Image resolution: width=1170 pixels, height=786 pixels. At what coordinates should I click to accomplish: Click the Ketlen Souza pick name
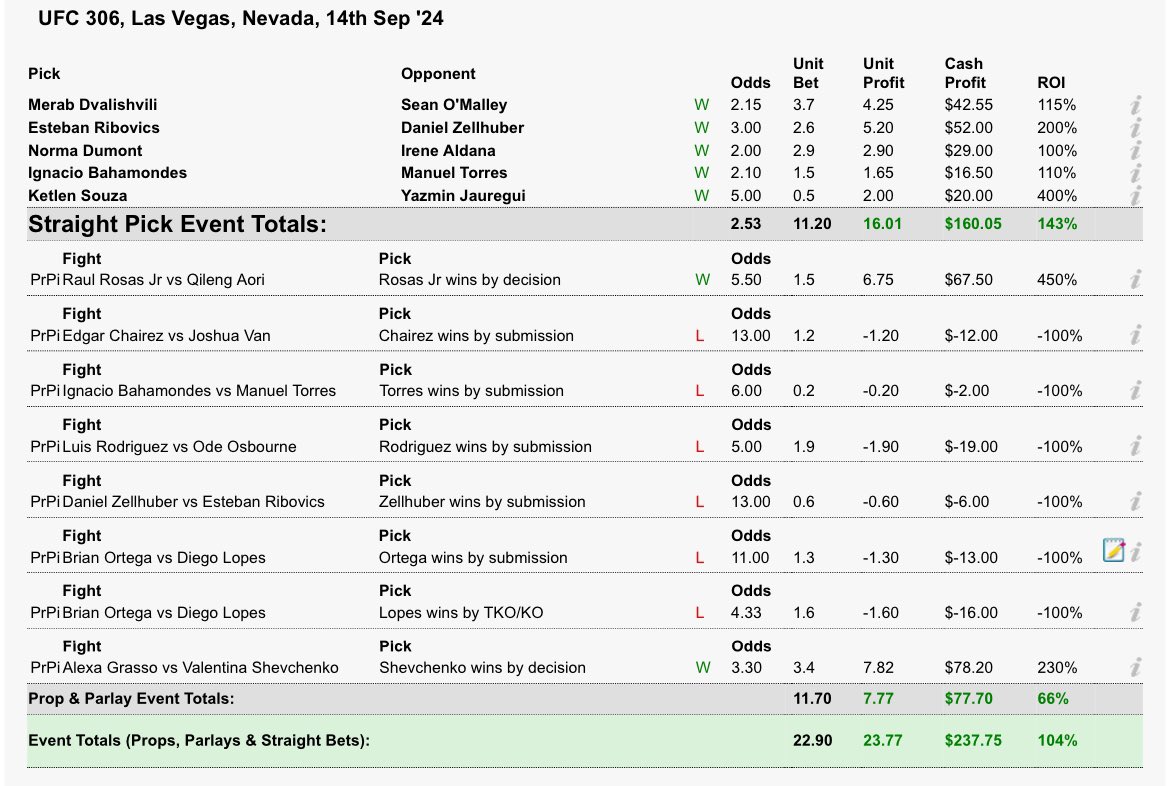coord(78,196)
